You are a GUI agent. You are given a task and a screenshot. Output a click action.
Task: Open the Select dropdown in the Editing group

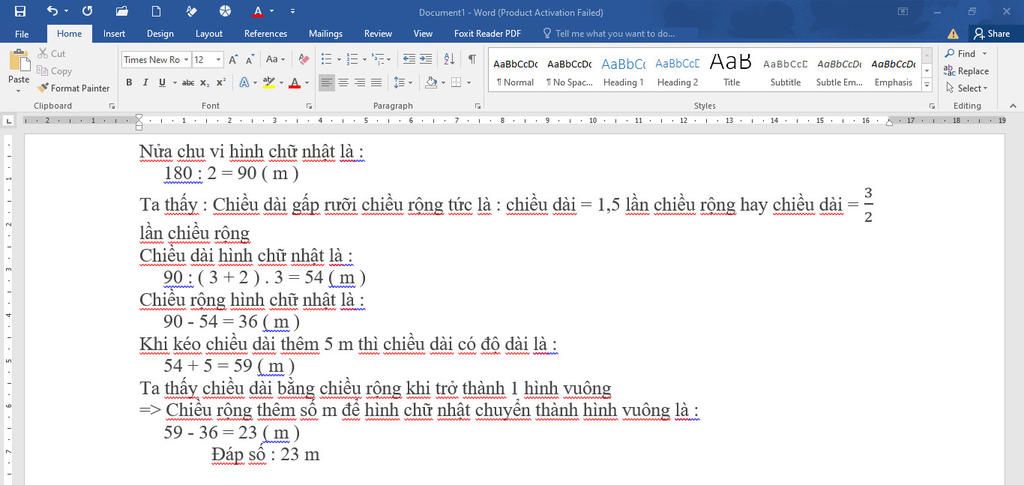[966, 87]
